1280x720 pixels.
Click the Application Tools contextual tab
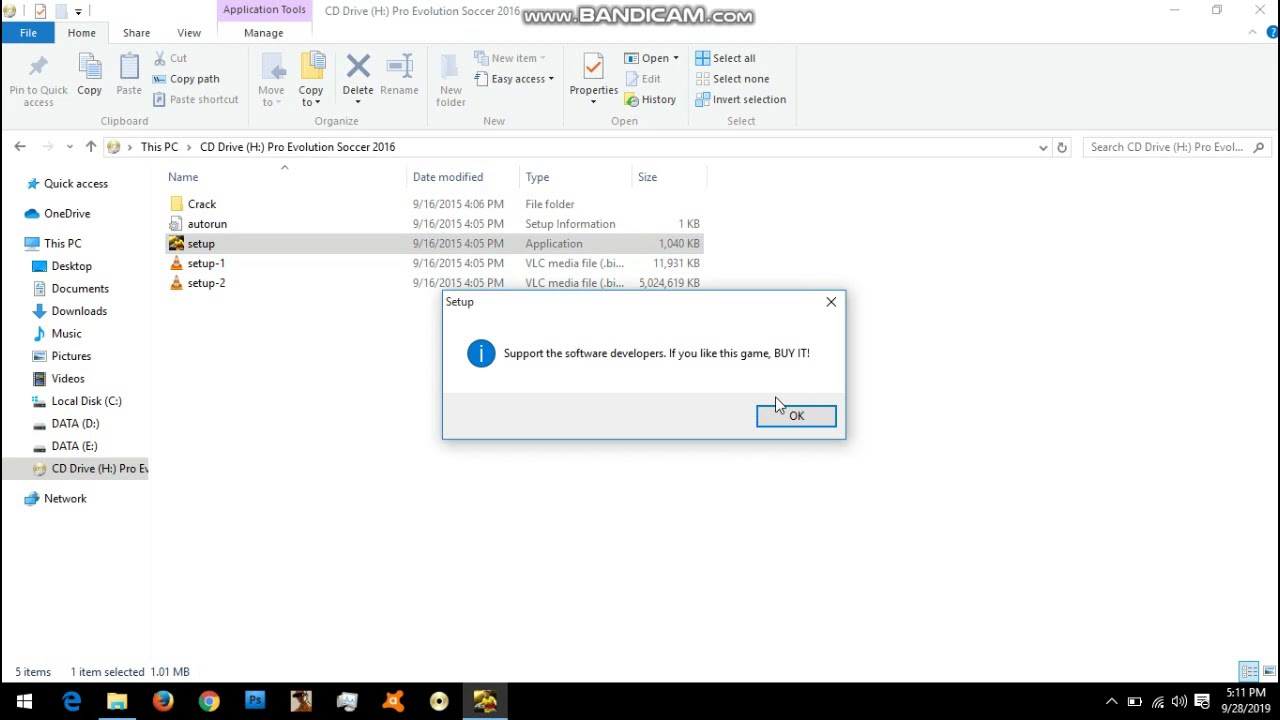pos(264,10)
